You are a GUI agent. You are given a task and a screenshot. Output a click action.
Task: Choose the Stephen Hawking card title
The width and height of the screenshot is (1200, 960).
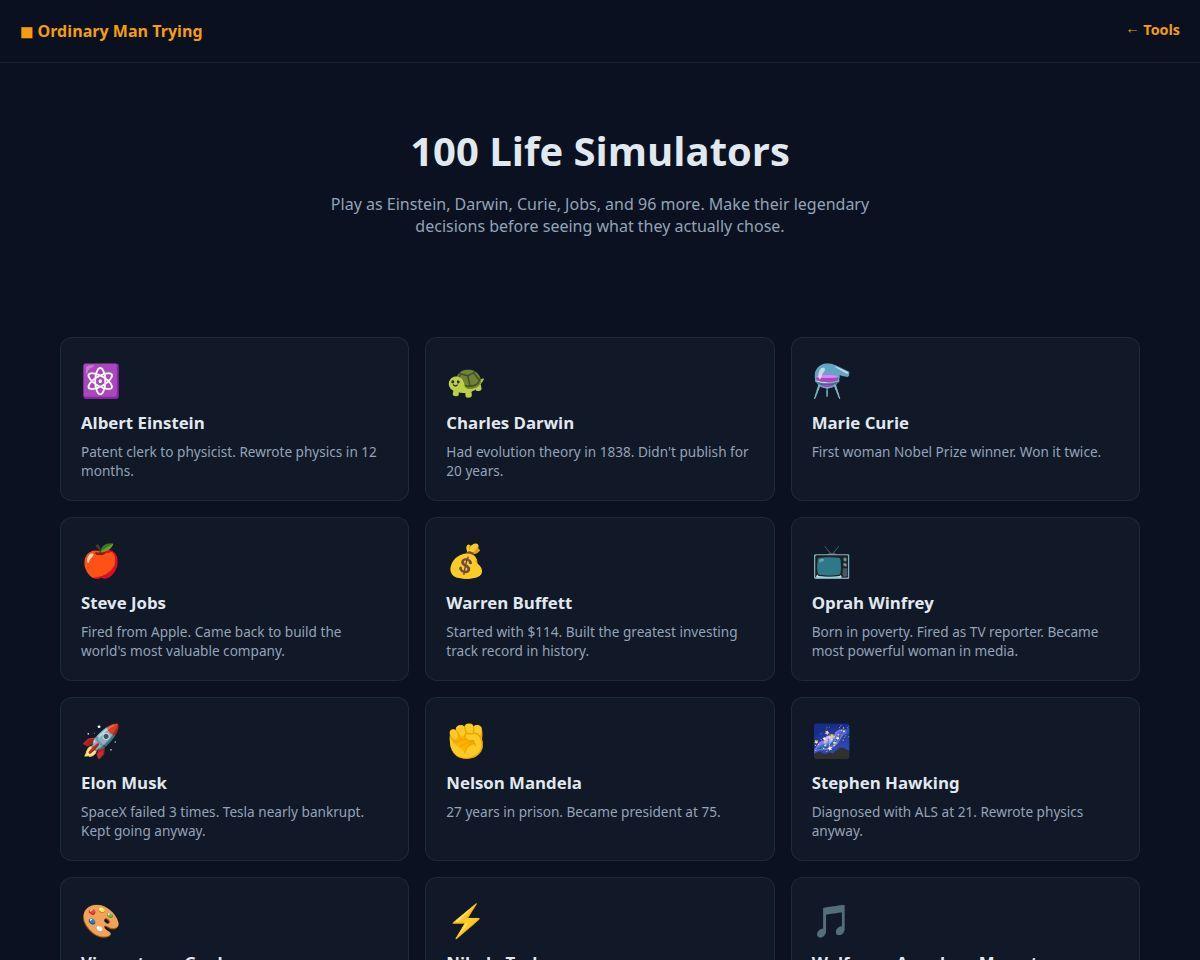(885, 783)
